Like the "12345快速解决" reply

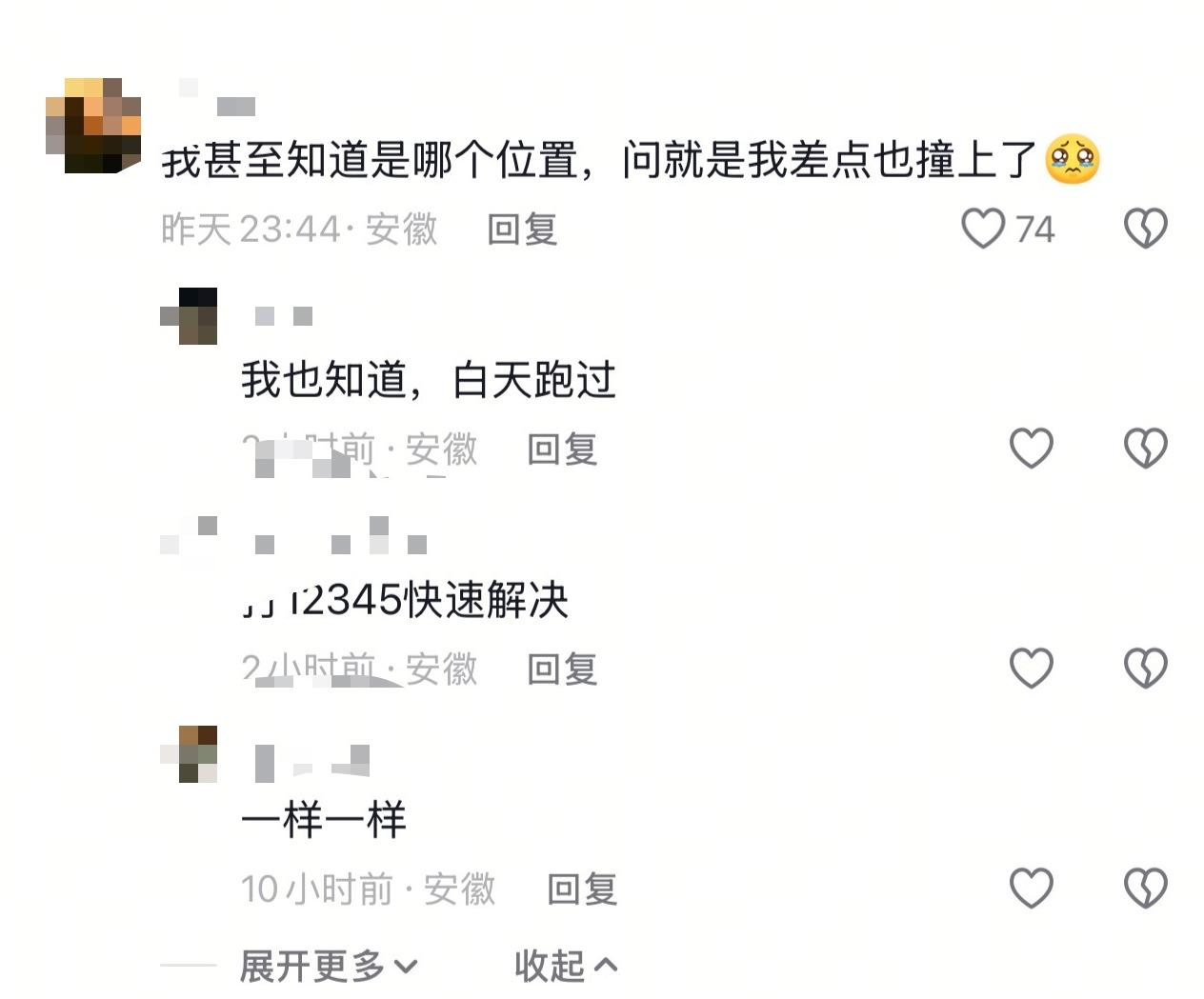(x=1032, y=668)
